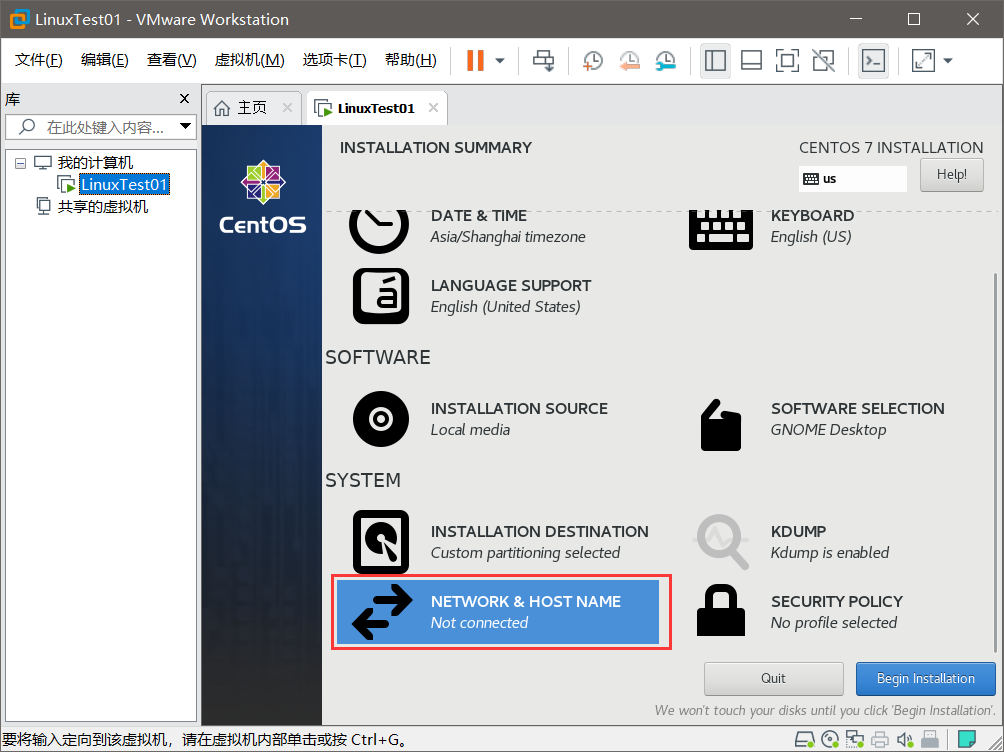This screenshot has width=1004, height=752.
Task: Open the 虚拟机(M) menu
Action: [x=249, y=60]
